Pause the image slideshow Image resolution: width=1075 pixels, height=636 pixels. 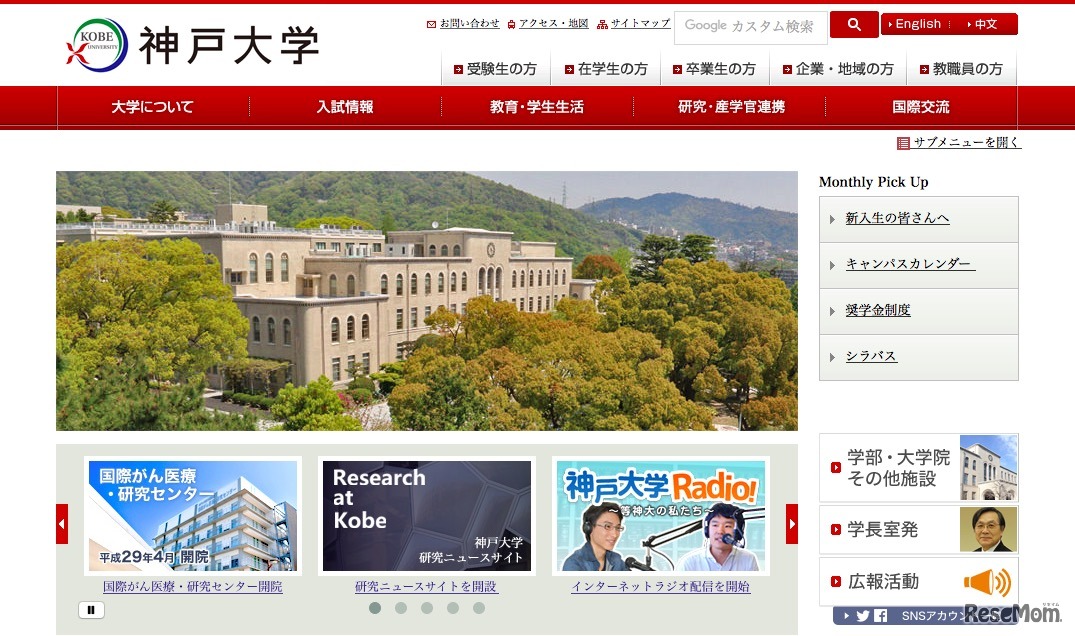pyautogui.click(x=91, y=610)
